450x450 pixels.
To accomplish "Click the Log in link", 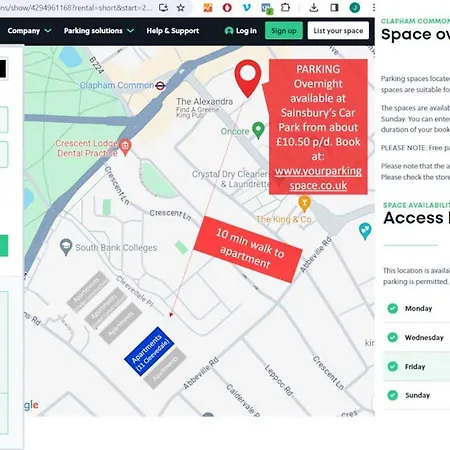I will (241, 31).
